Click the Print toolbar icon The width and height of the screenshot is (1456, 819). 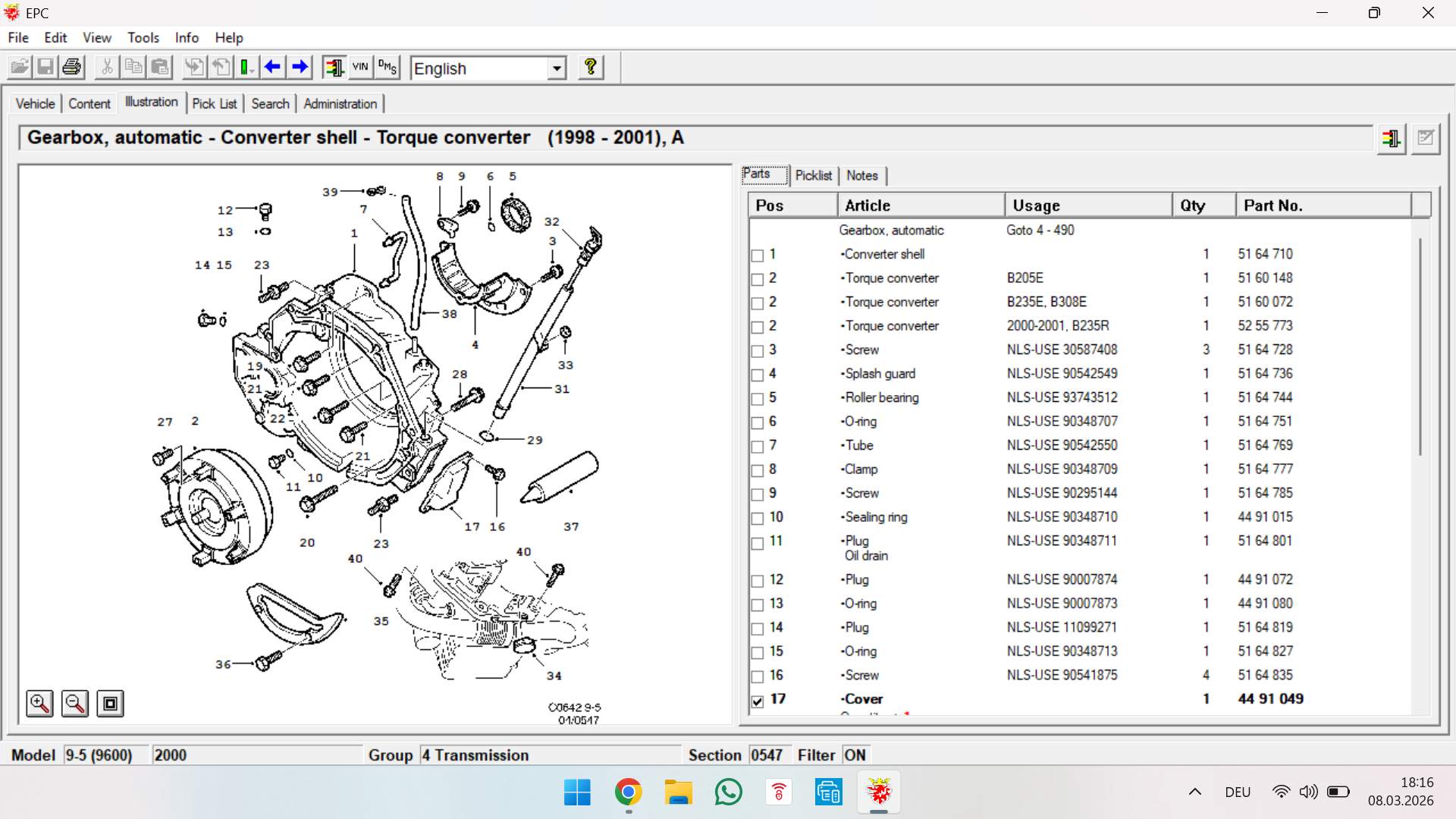click(x=72, y=67)
